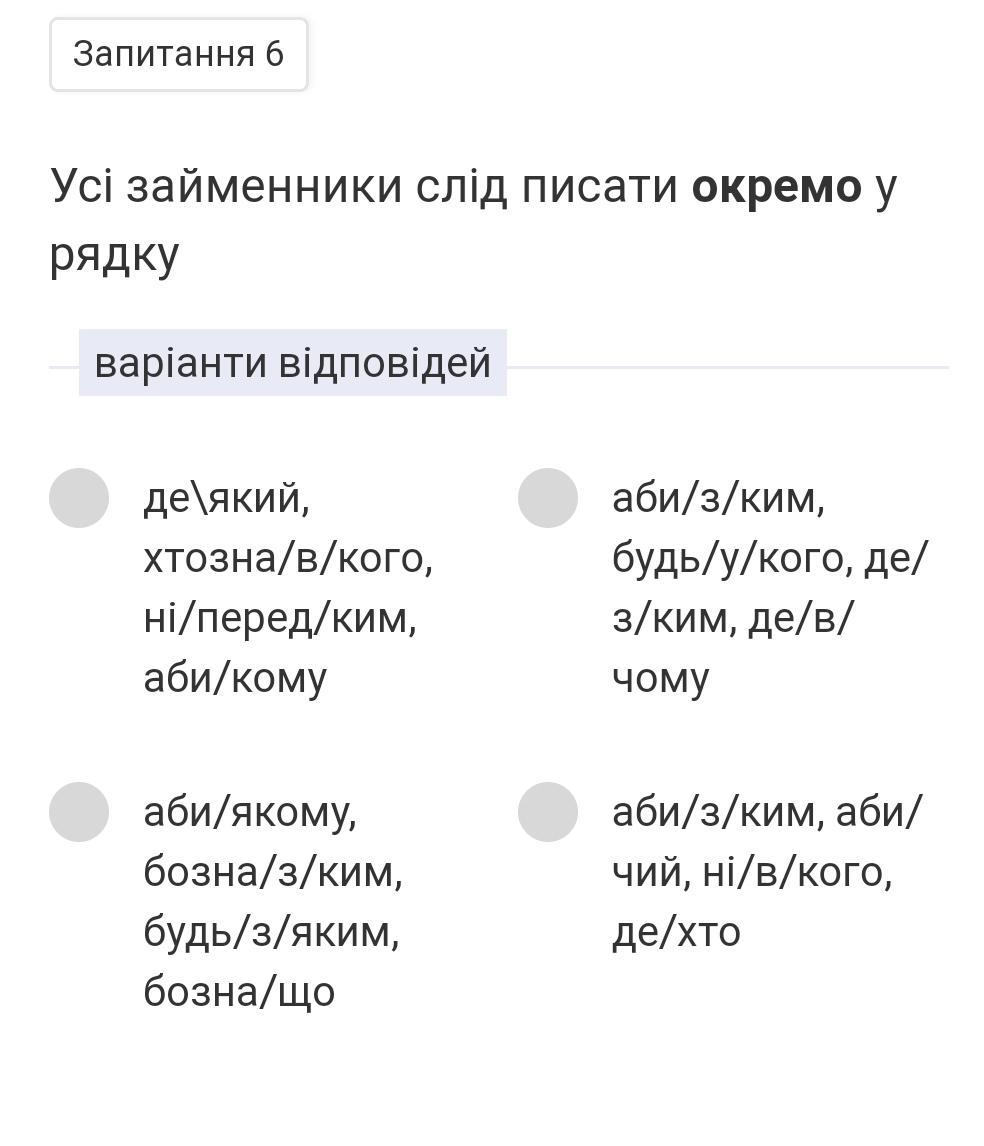Click the 'бозна/що' answer text
This screenshot has height=1146, width=984.
click(x=239, y=991)
